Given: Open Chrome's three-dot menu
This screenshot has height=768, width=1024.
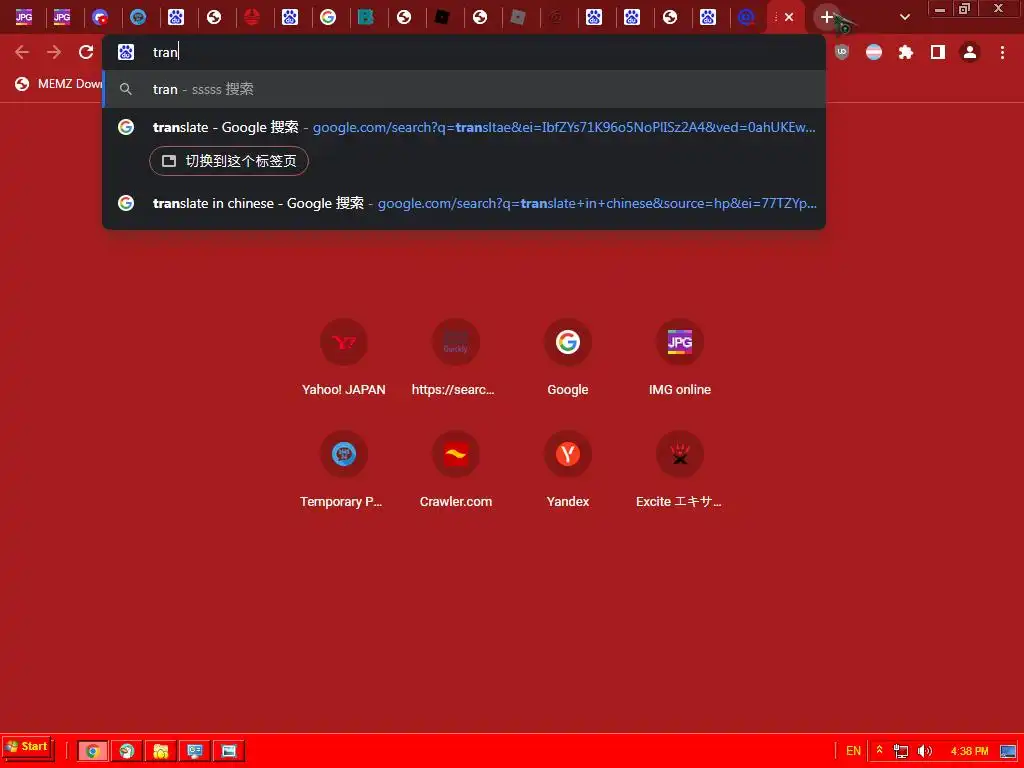Looking at the screenshot, I should [x=1002, y=52].
